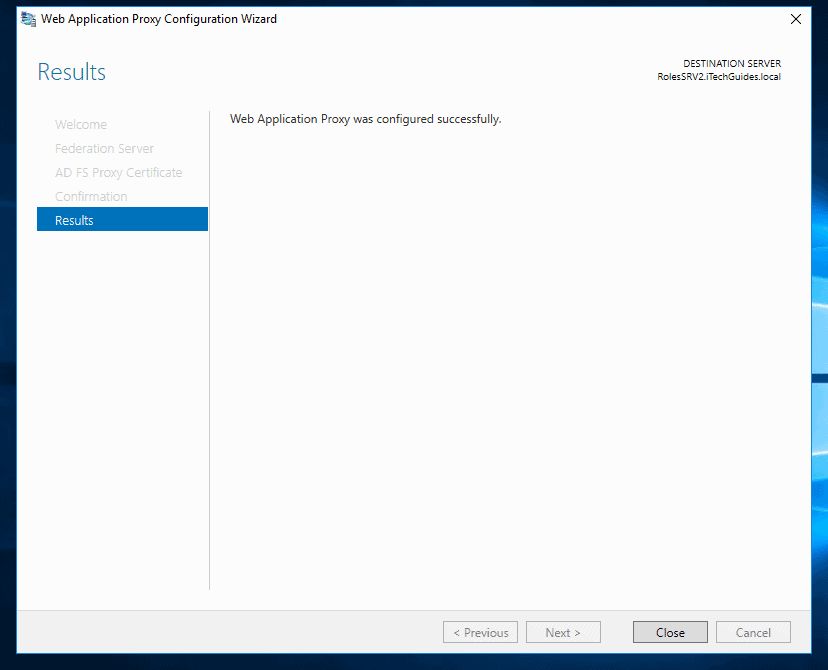Click the highlighted Results step
The width and height of the screenshot is (828, 670).
pos(74,220)
